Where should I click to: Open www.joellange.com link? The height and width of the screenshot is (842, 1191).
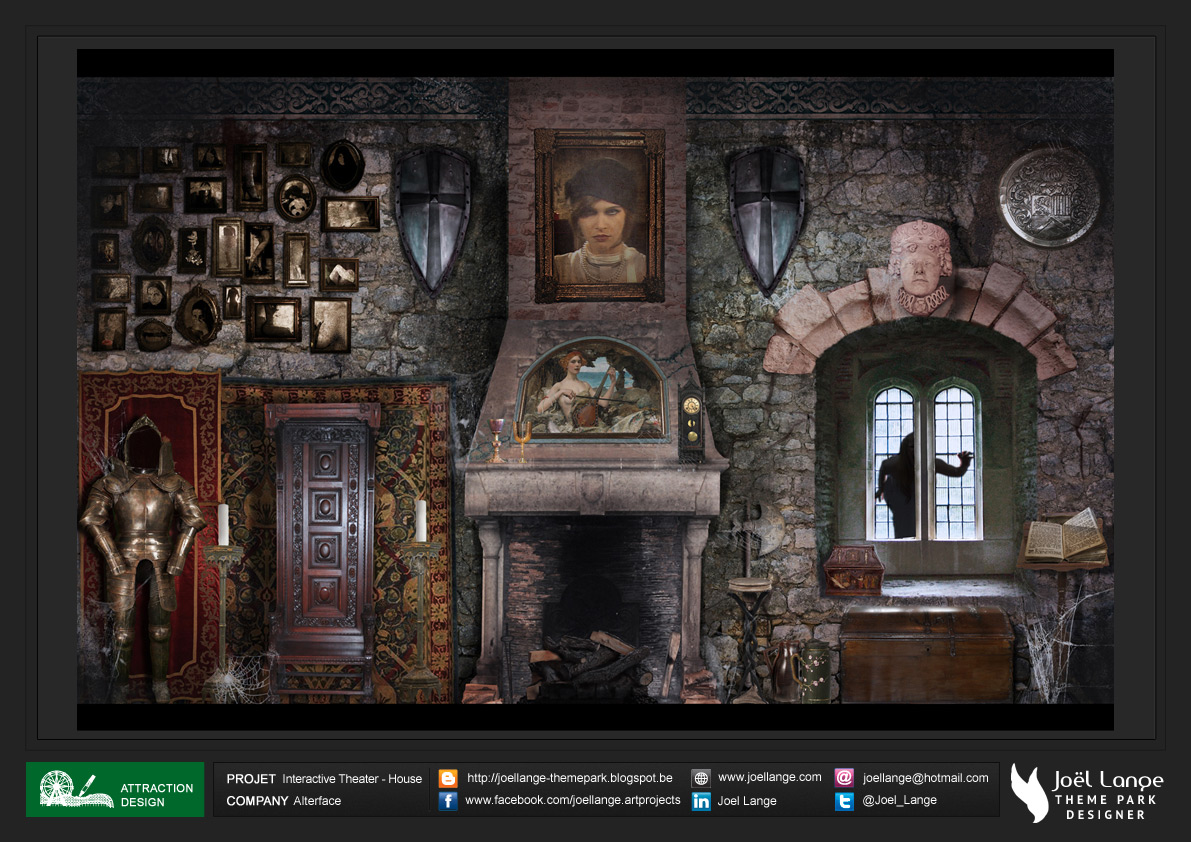[769, 777]
